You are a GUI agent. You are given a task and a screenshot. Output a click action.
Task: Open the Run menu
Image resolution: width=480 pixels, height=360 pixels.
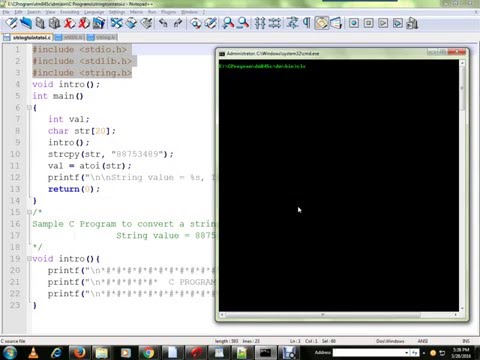tap(152, 12)
